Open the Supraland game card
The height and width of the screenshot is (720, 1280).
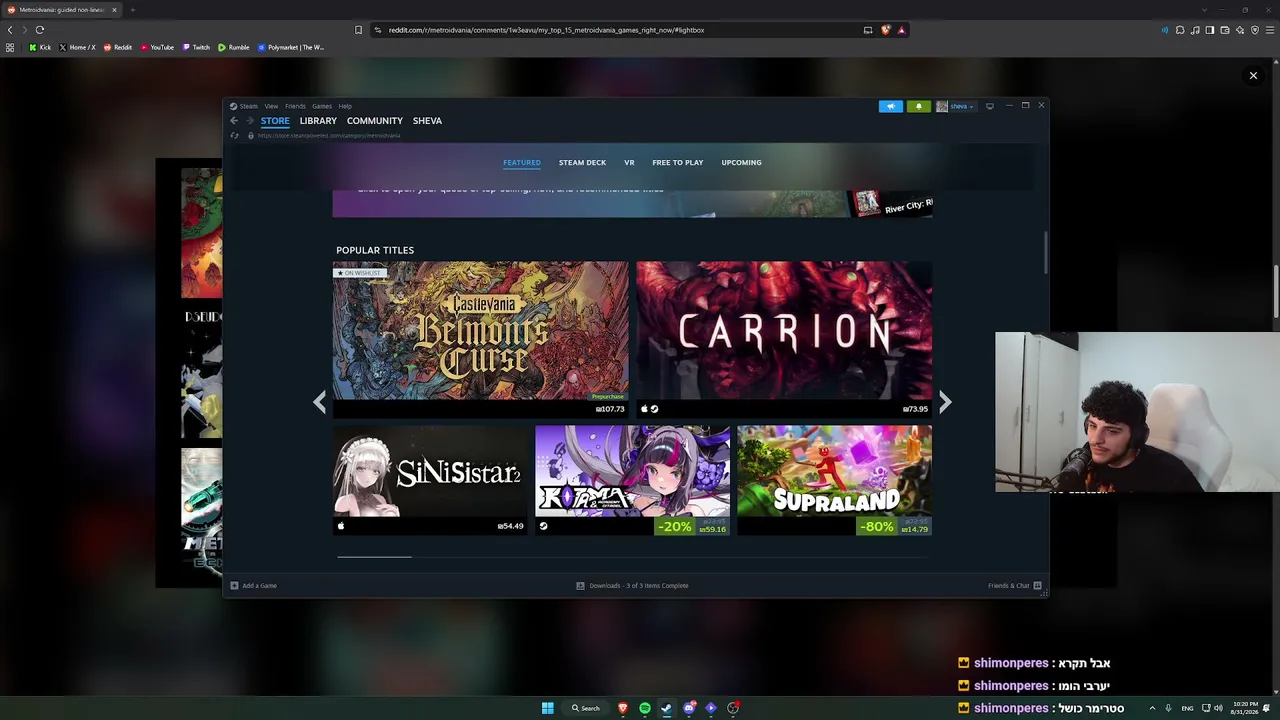click(x=834, y=480)
